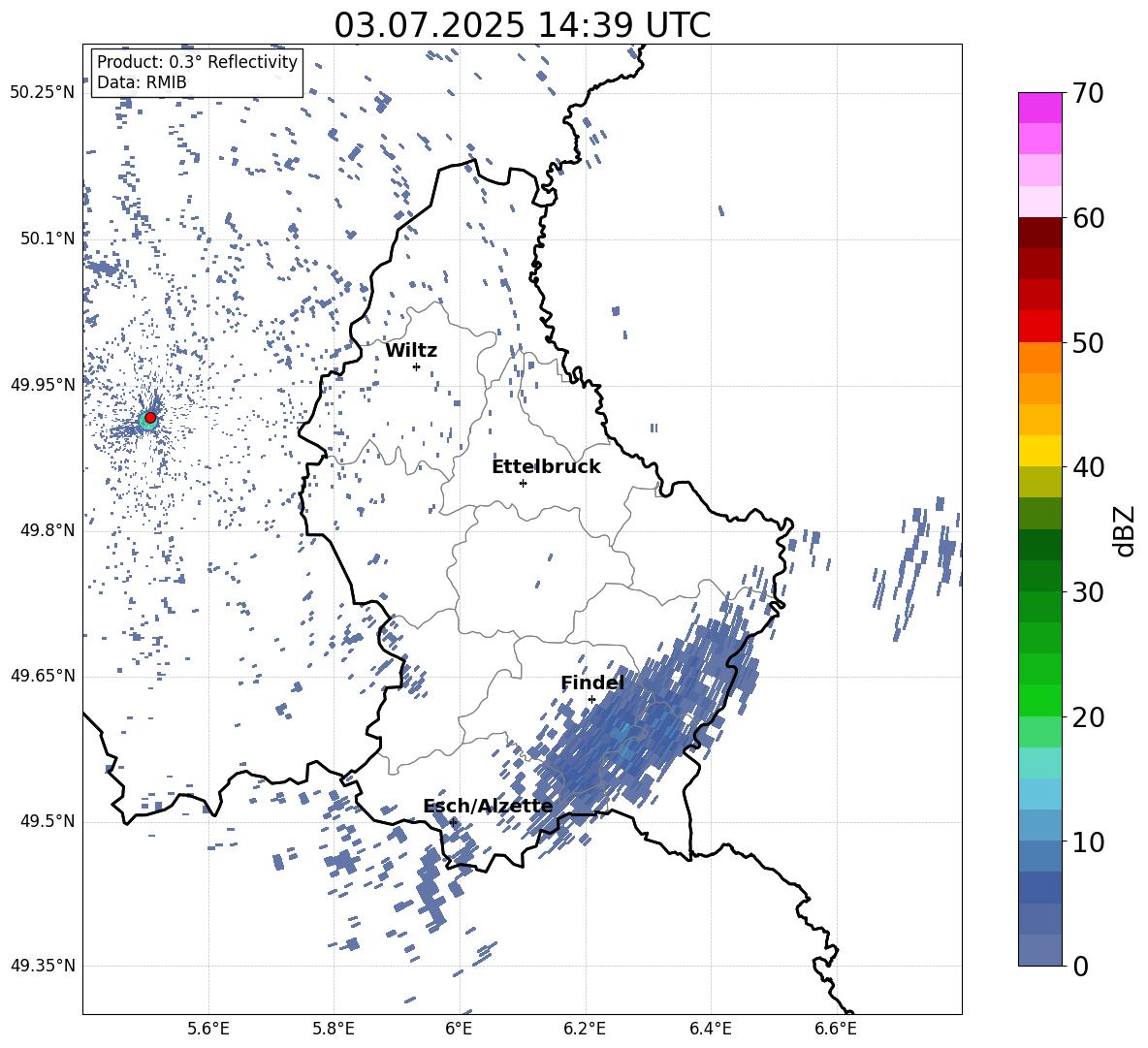Click the Esch/Alzette station cross marker

point(453,822)
